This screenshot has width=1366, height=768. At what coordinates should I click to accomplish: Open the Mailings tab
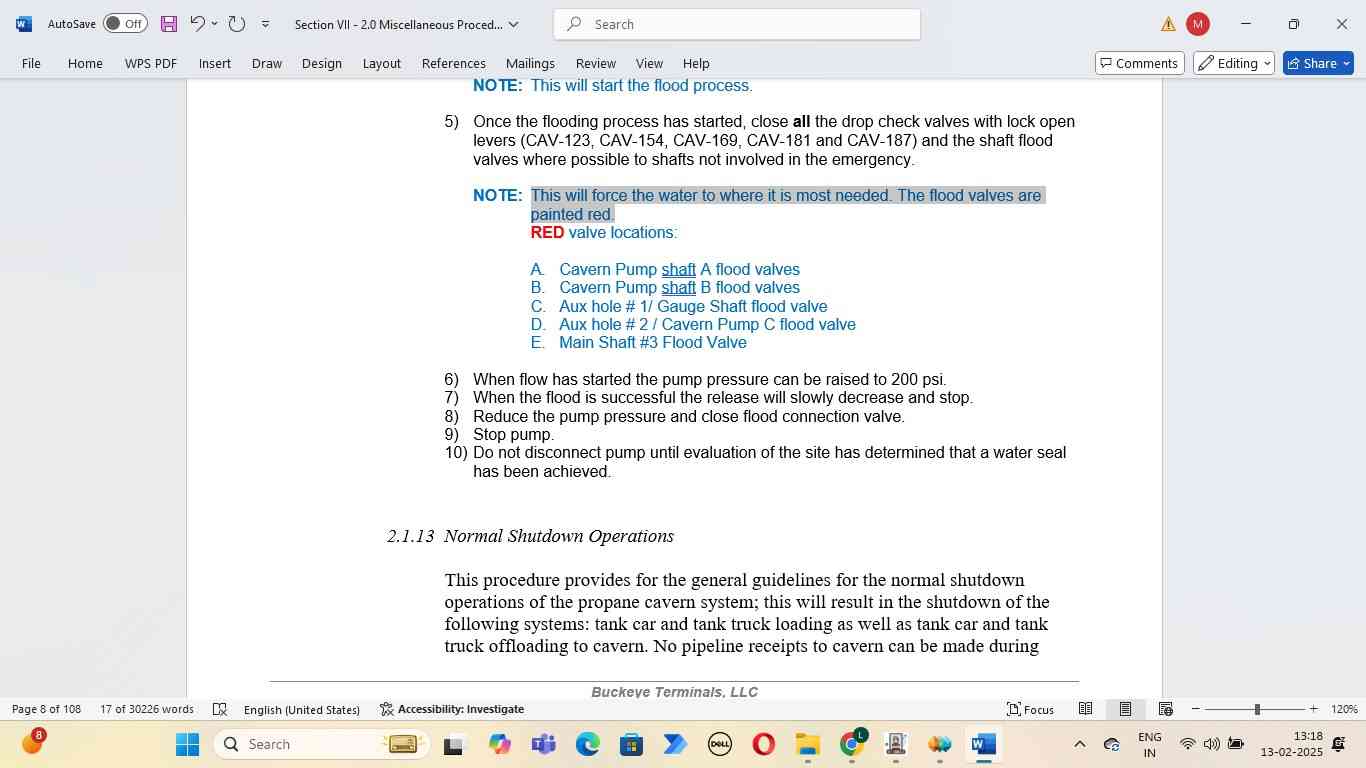click(x=530, y=63)
